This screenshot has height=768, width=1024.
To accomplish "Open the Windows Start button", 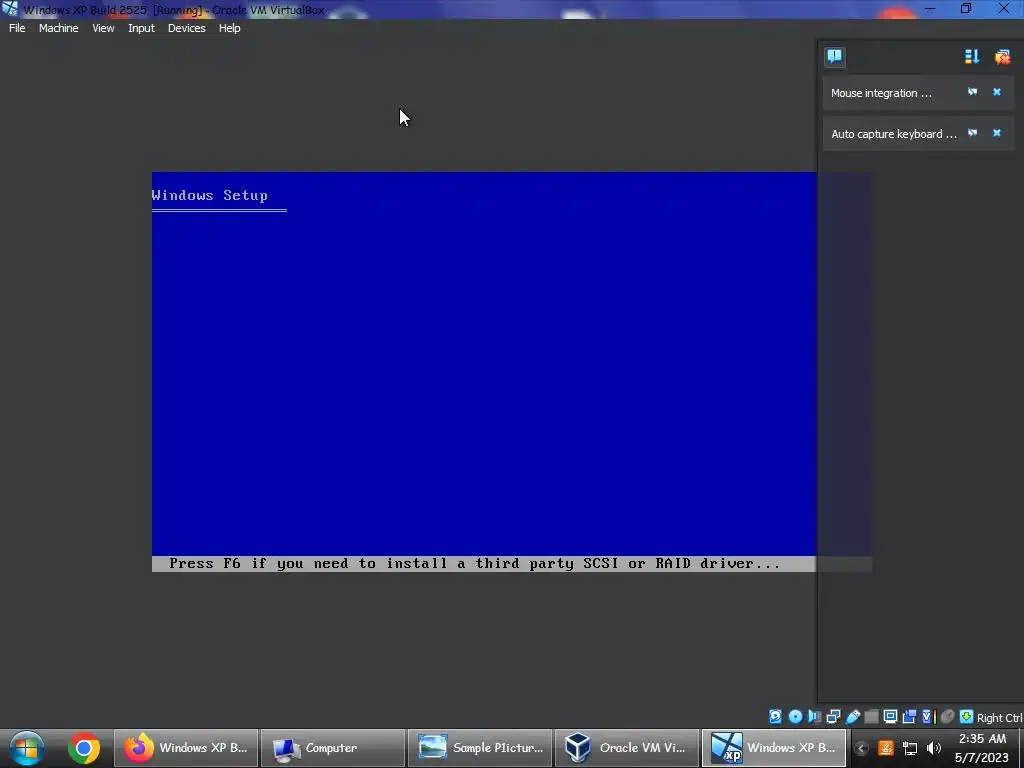I will [26, 748].
